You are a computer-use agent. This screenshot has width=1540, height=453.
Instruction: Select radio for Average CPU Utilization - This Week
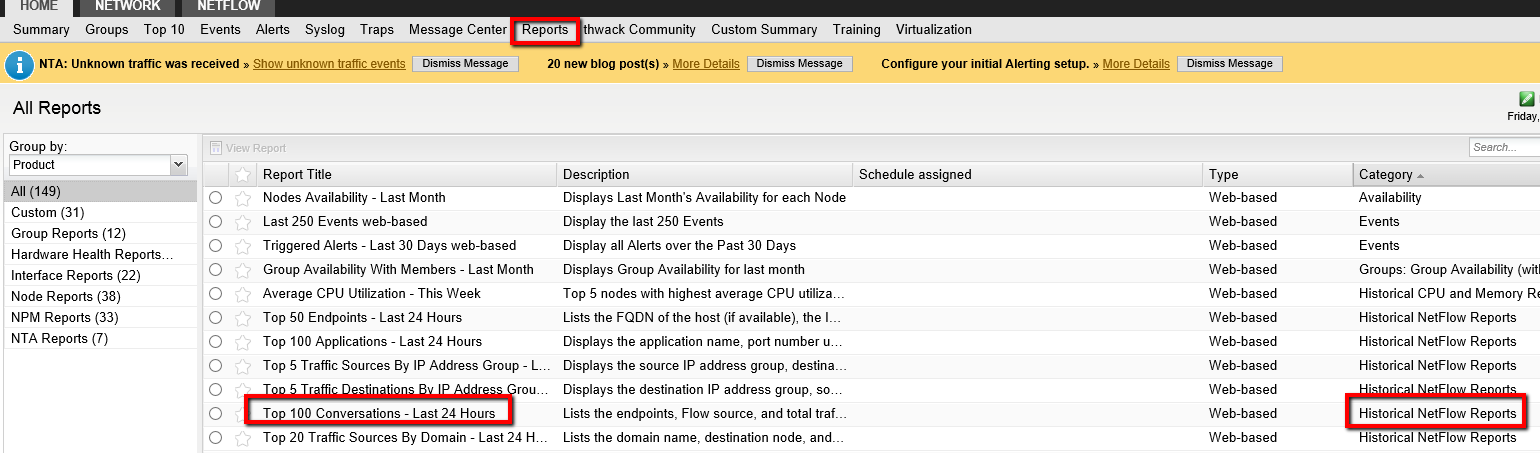pyautogui.click(x=216, y=294)
